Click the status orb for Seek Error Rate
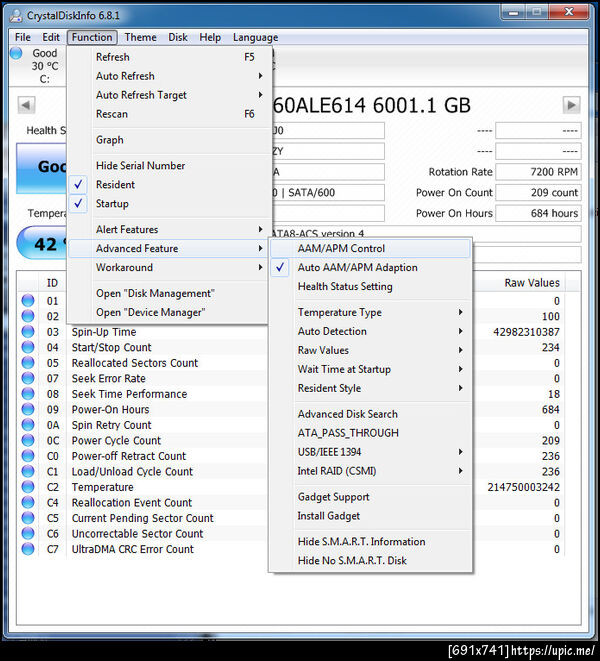 28,378
